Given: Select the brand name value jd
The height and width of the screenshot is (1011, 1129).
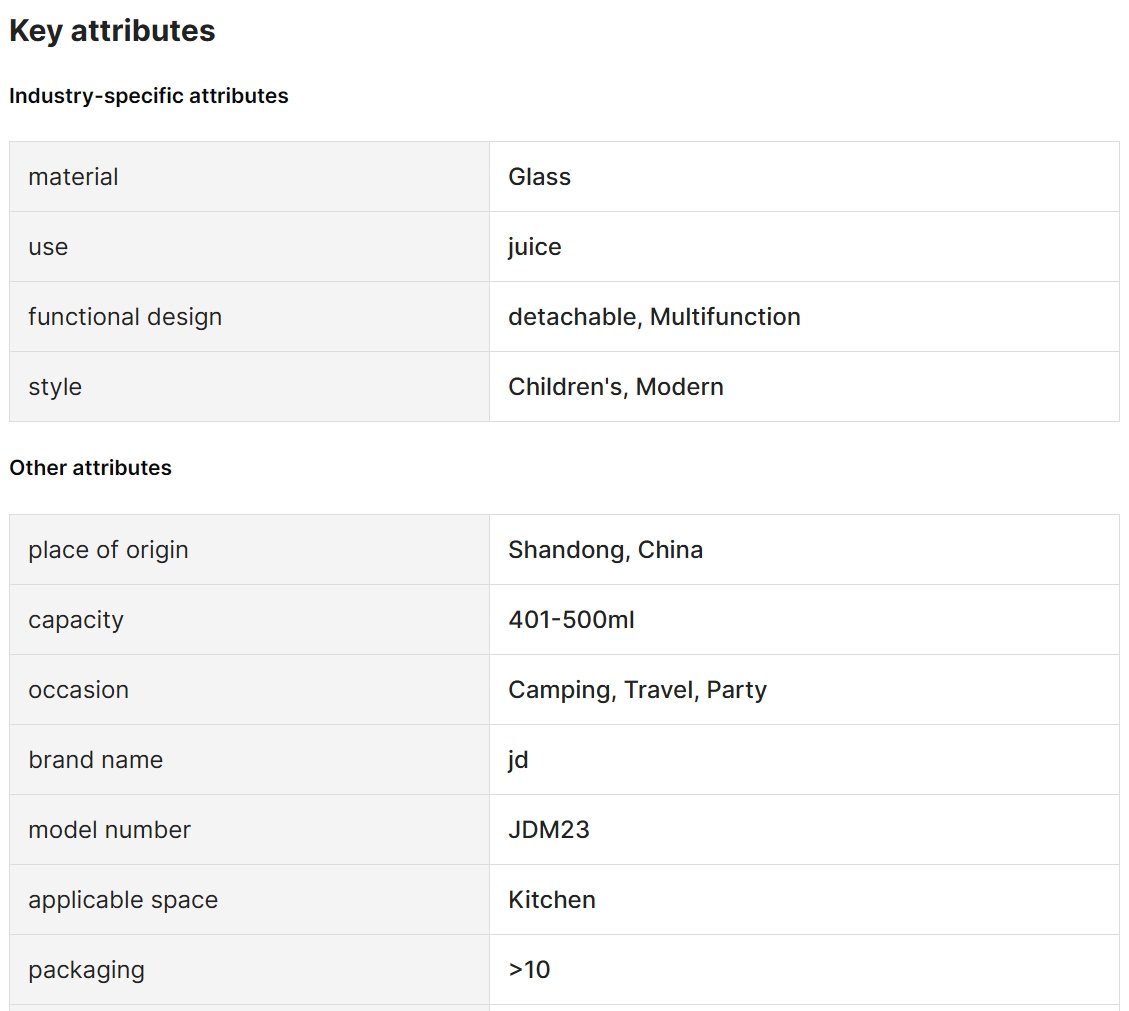Looking at the screenshot, I should coord(518,760).
